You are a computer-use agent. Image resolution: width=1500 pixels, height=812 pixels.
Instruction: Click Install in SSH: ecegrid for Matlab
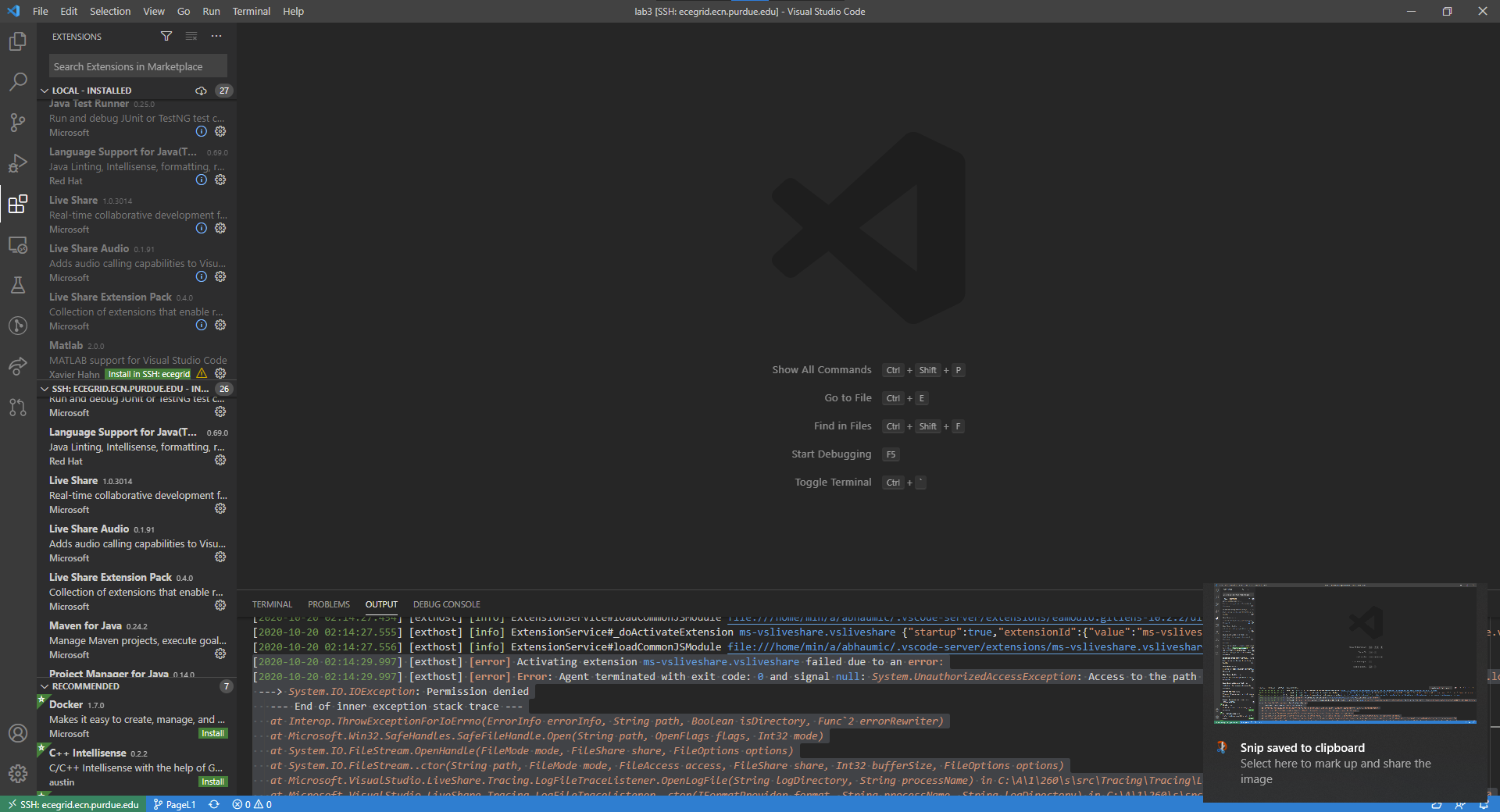[149, 375]
